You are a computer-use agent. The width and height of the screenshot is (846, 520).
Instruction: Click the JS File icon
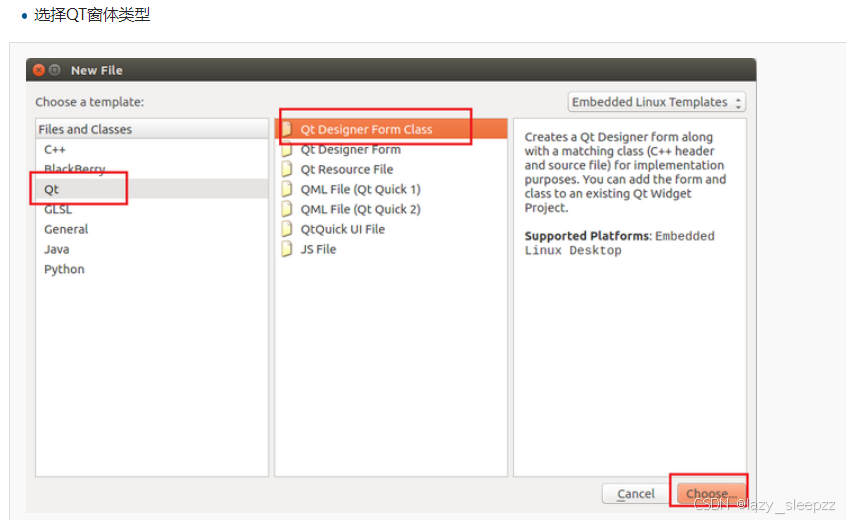[x=287, y=249]
